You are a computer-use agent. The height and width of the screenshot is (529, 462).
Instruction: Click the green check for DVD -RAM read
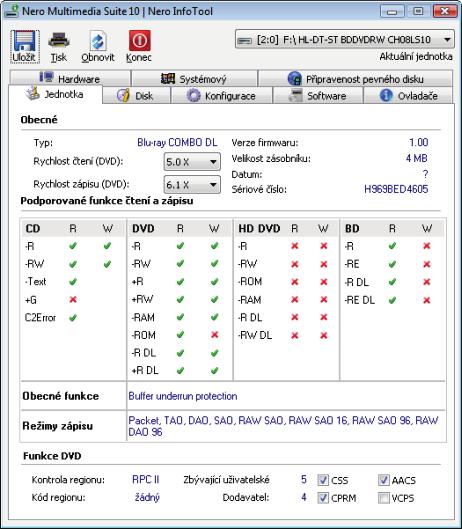click(x=180, y=317)
